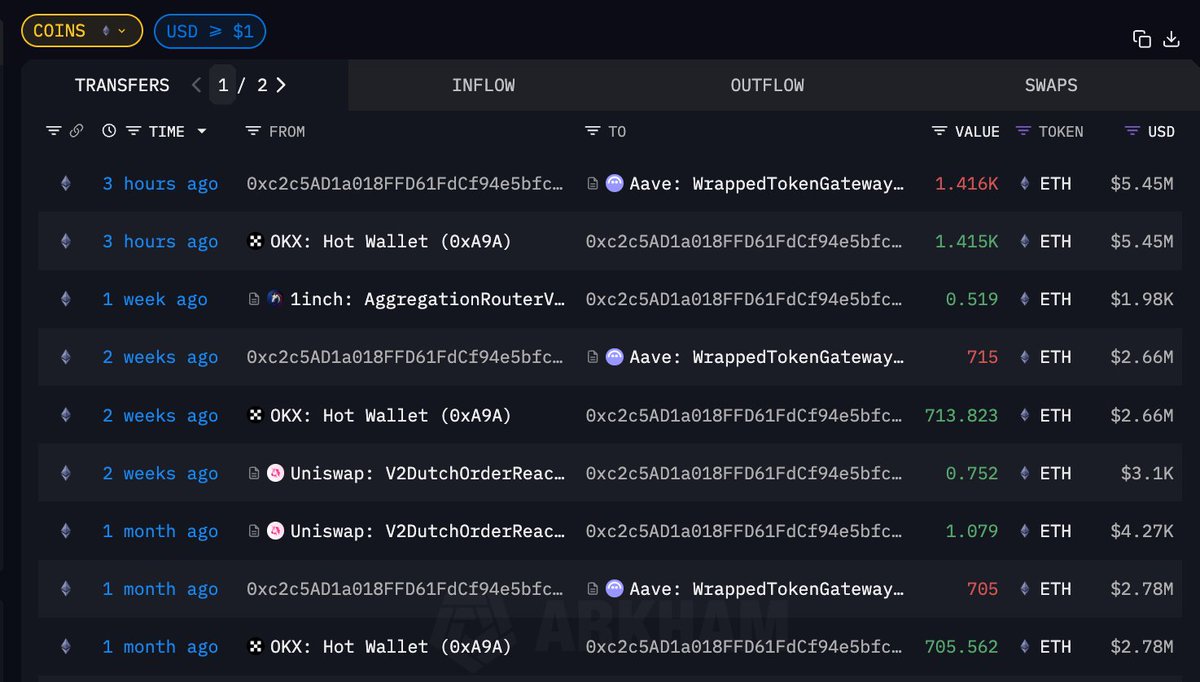Switch to the OUTFLOW tab
Image resolution: width=1200 pixels, height=682 pixels.
point(767,85)
